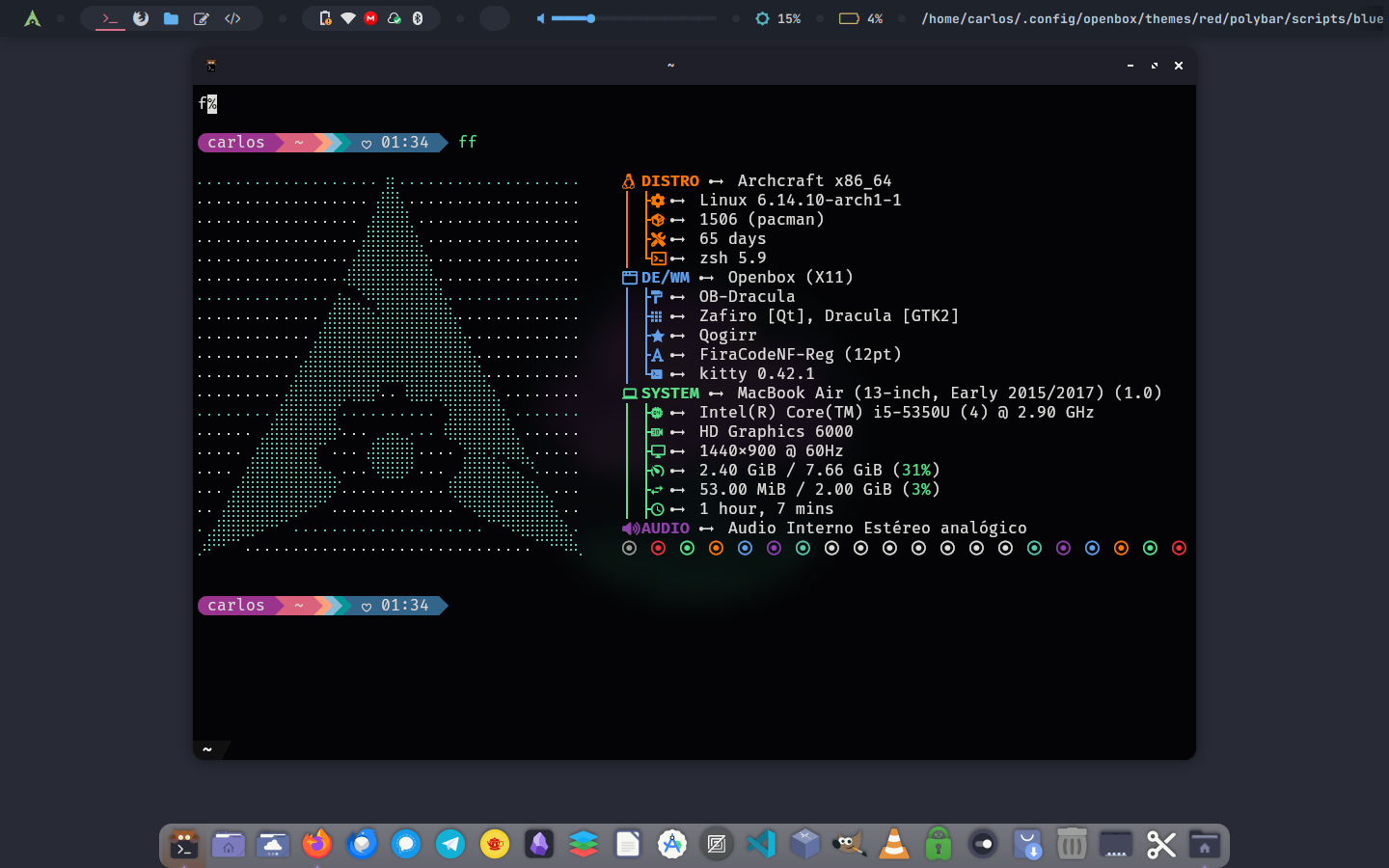
Task: Set volume using the polybar volume slider
Action: click(x=634, y=18)
